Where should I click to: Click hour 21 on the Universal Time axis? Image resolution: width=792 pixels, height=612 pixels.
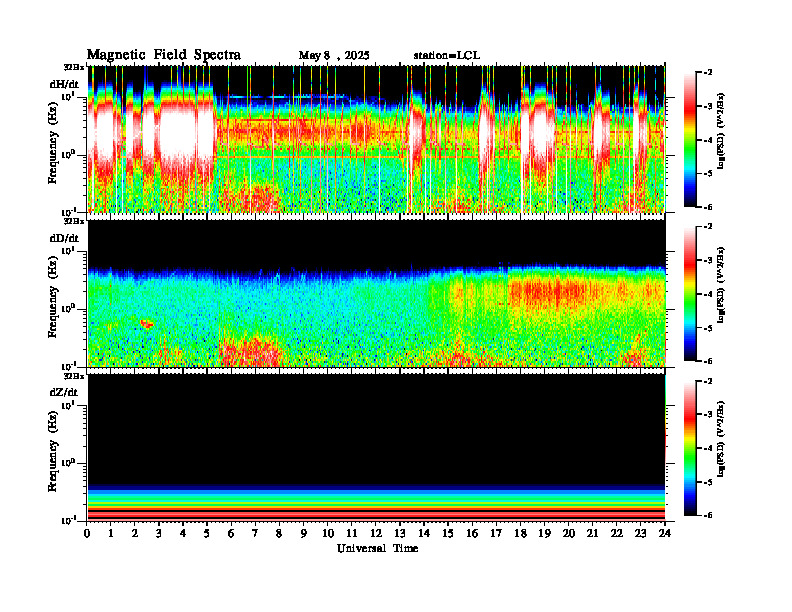click(x=592, y=533)
